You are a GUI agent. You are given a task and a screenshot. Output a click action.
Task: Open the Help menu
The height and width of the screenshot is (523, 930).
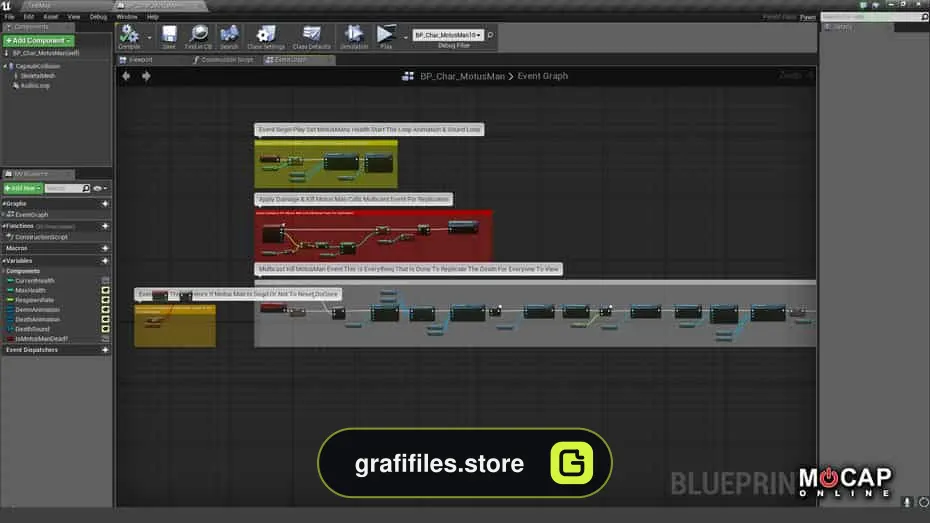click(x=152, y=17)
